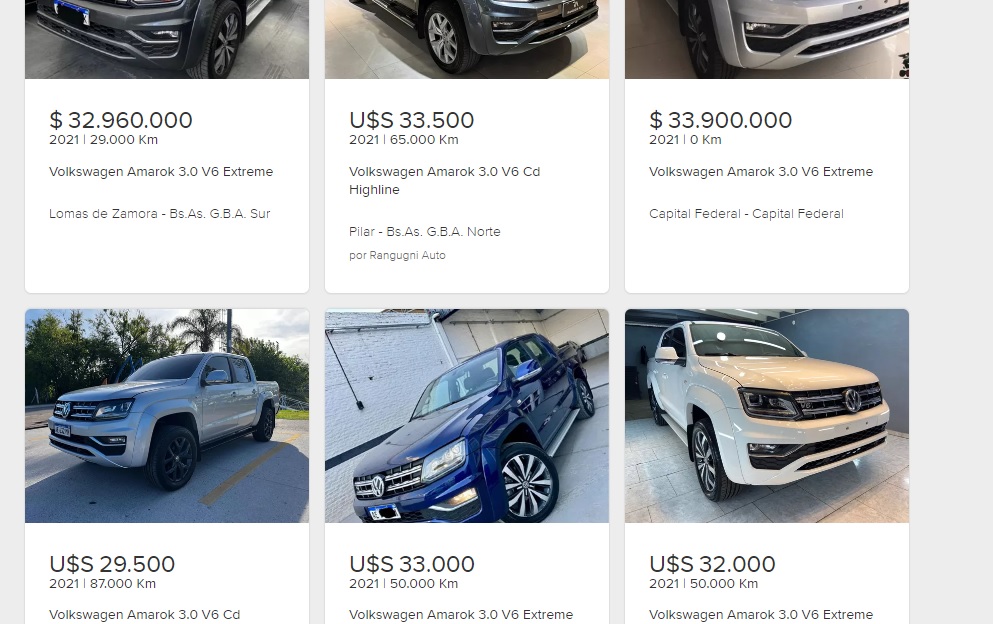Select the U$S 32.000 listing price
Viewport: 993px width, 624px height.
click(712, 564)
